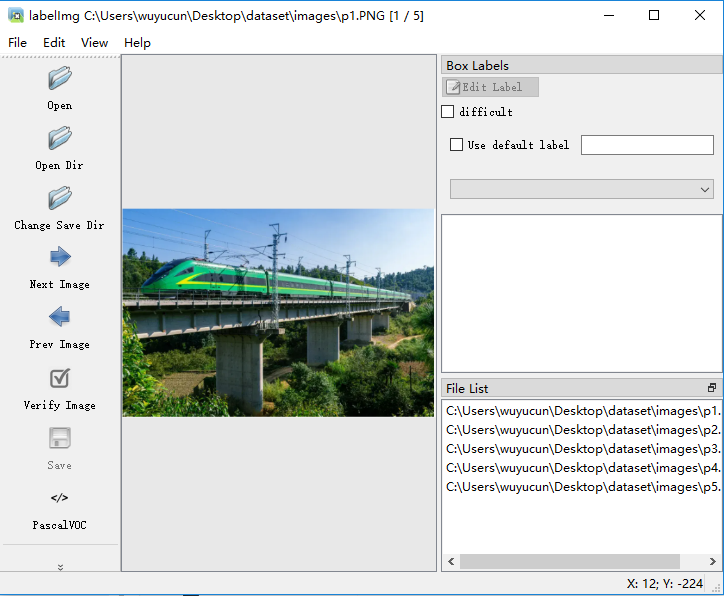Open the label filter combo box
The image size is (724, 596).
pyautogui.click(x=582, y=189)
